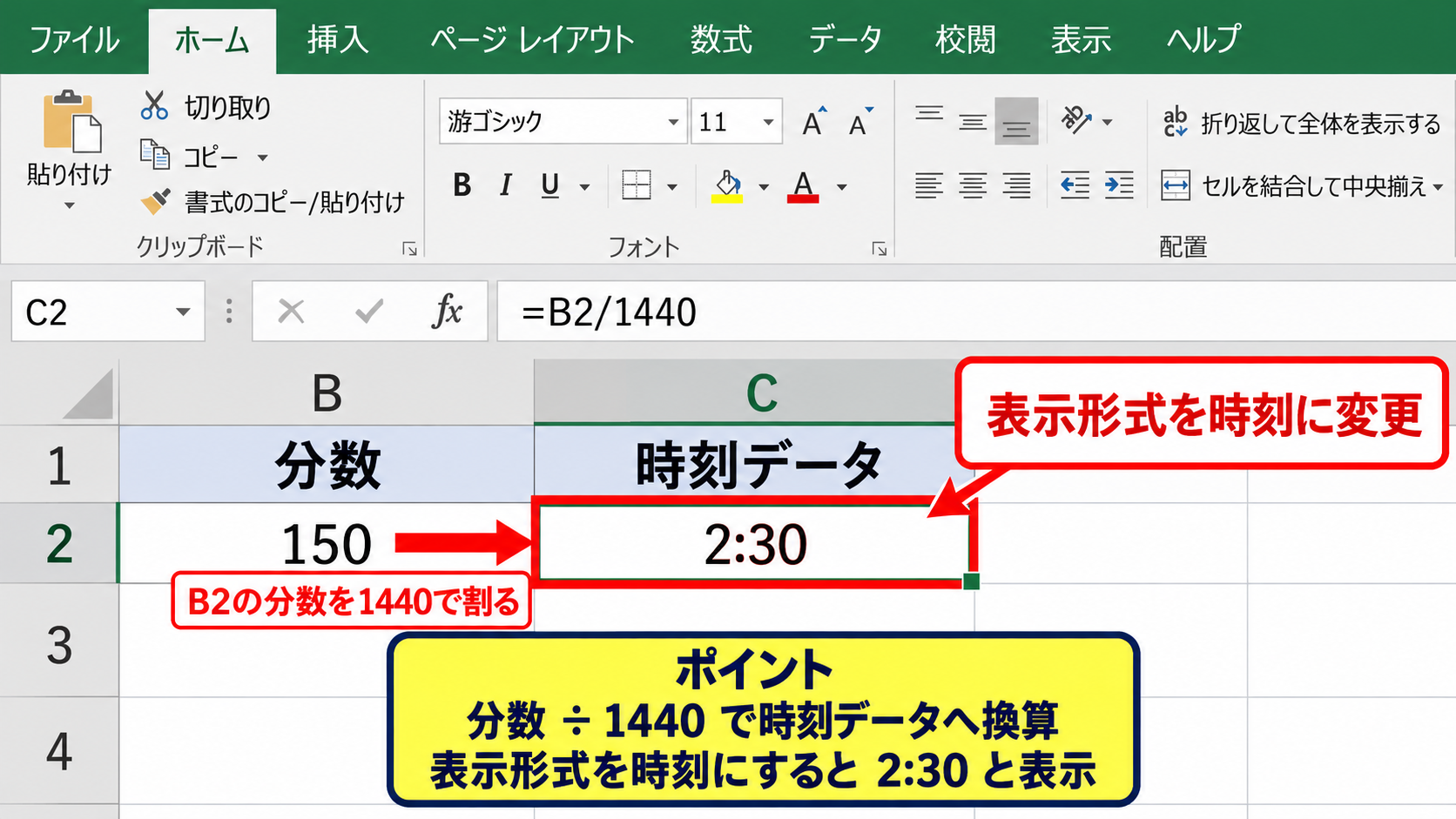
Task: Toggle bottom vertical alignment
Action: tap(1016, 121)
